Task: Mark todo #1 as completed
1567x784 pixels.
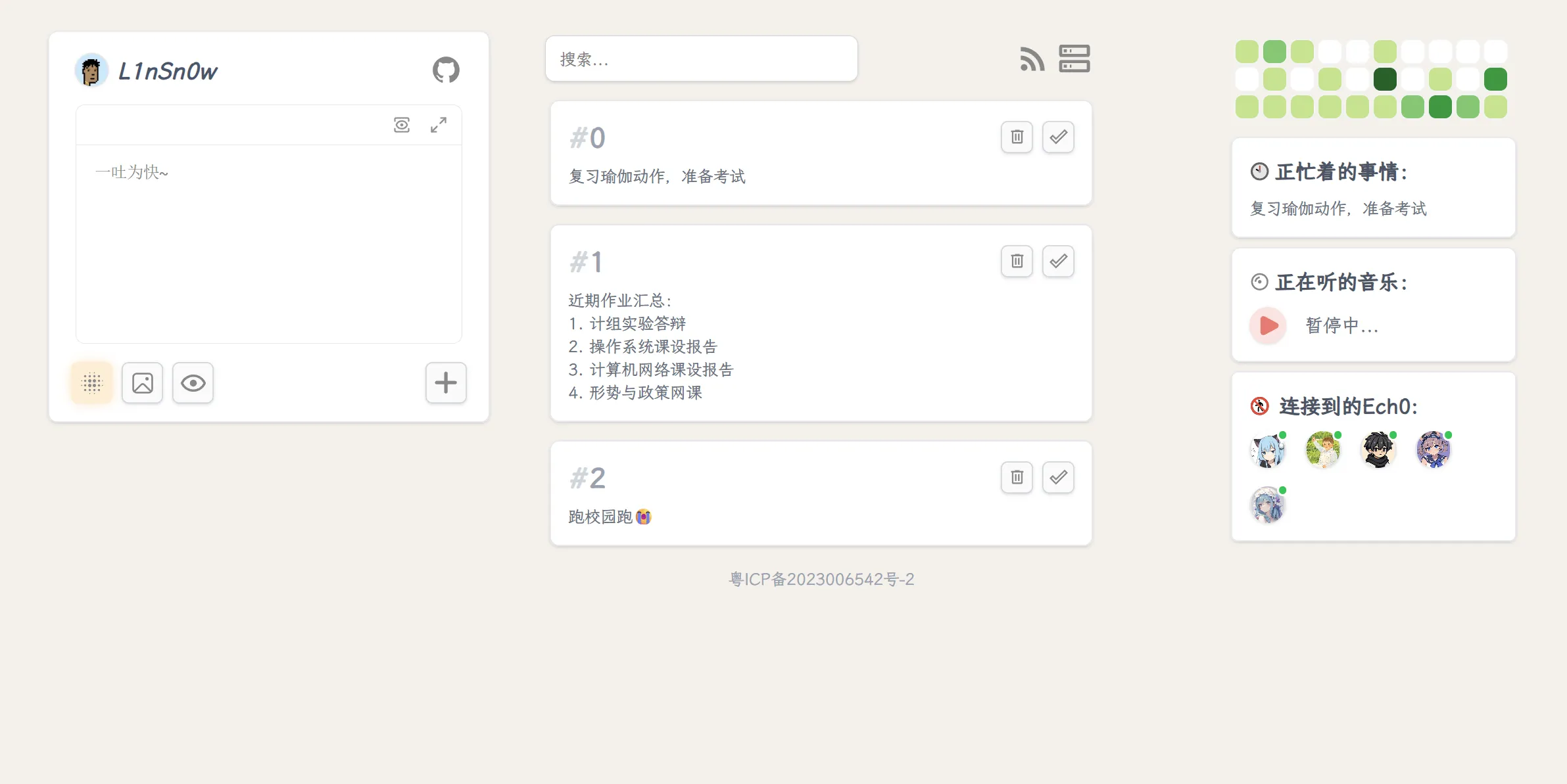Action: [1058, 261]
